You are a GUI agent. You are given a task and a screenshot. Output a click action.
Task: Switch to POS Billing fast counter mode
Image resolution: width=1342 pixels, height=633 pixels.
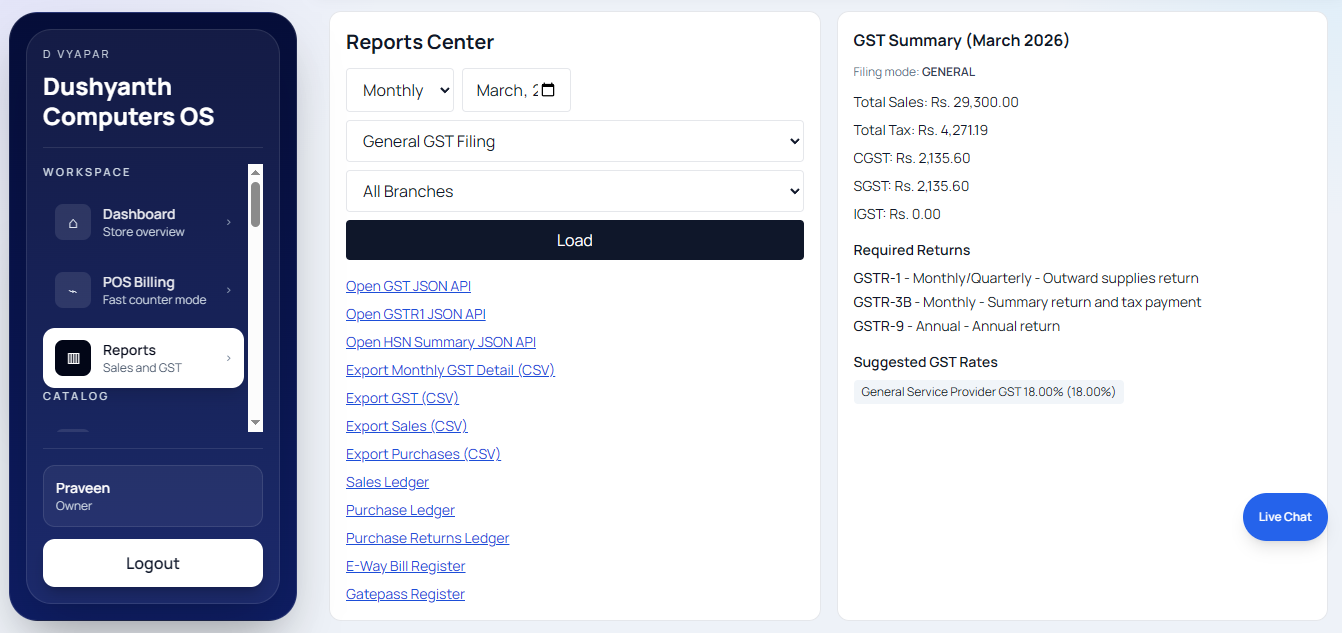140,290
